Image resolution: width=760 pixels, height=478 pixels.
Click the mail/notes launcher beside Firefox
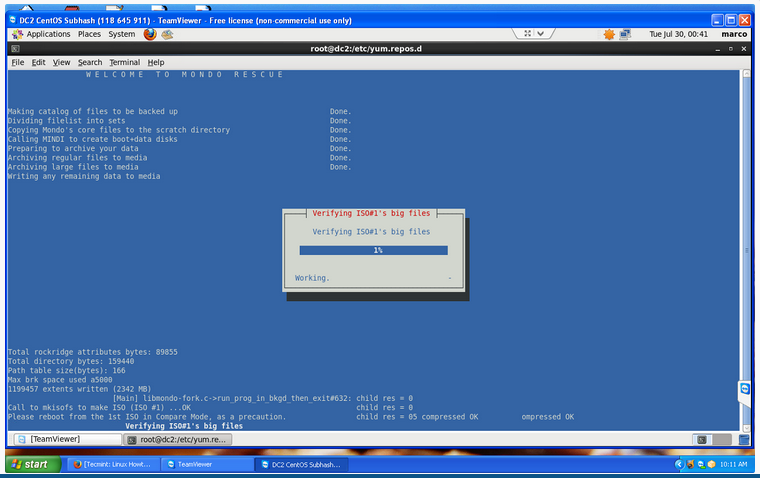(167, 34)
